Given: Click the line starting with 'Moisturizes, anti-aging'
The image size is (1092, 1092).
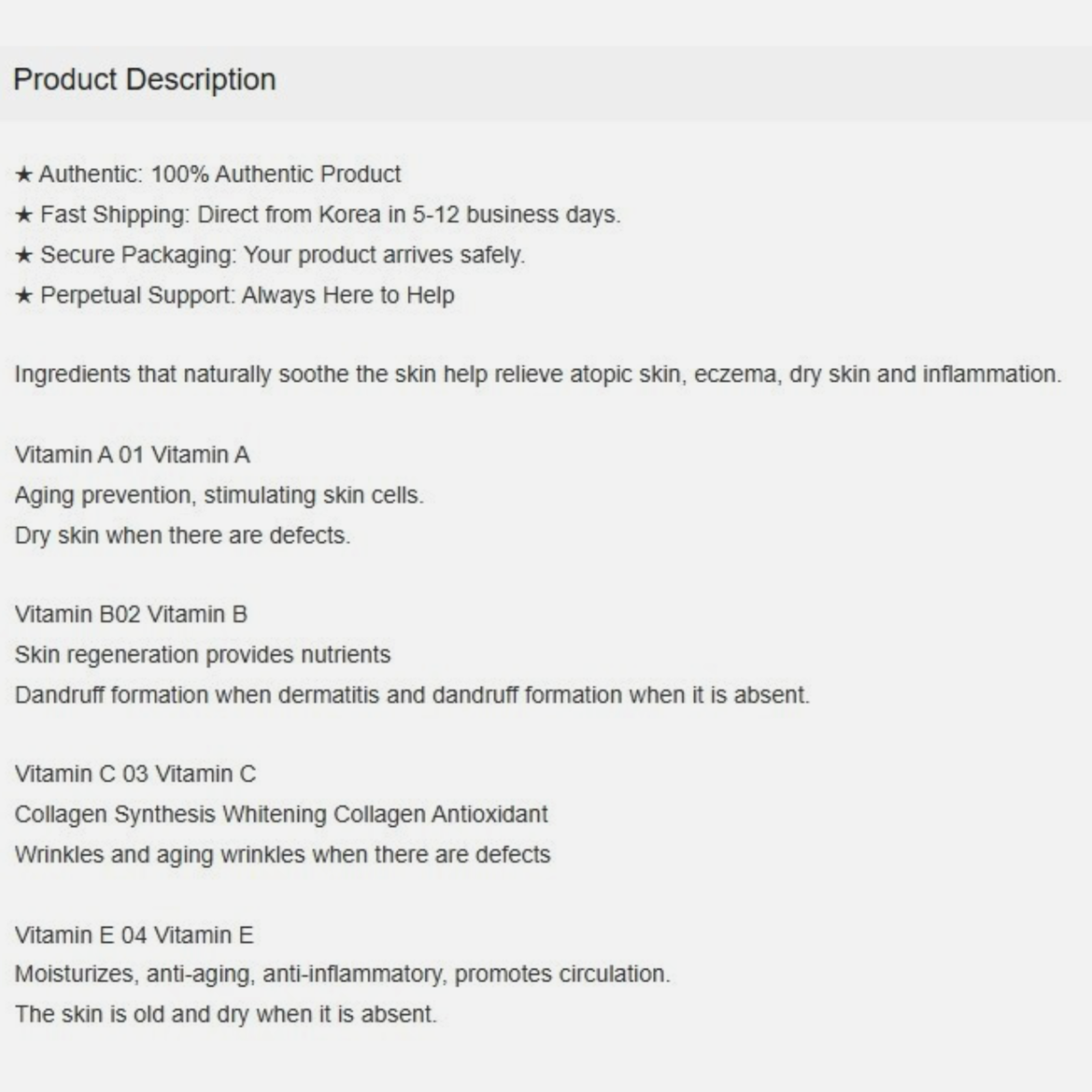Looking at the screenshot, I should 342,975.
